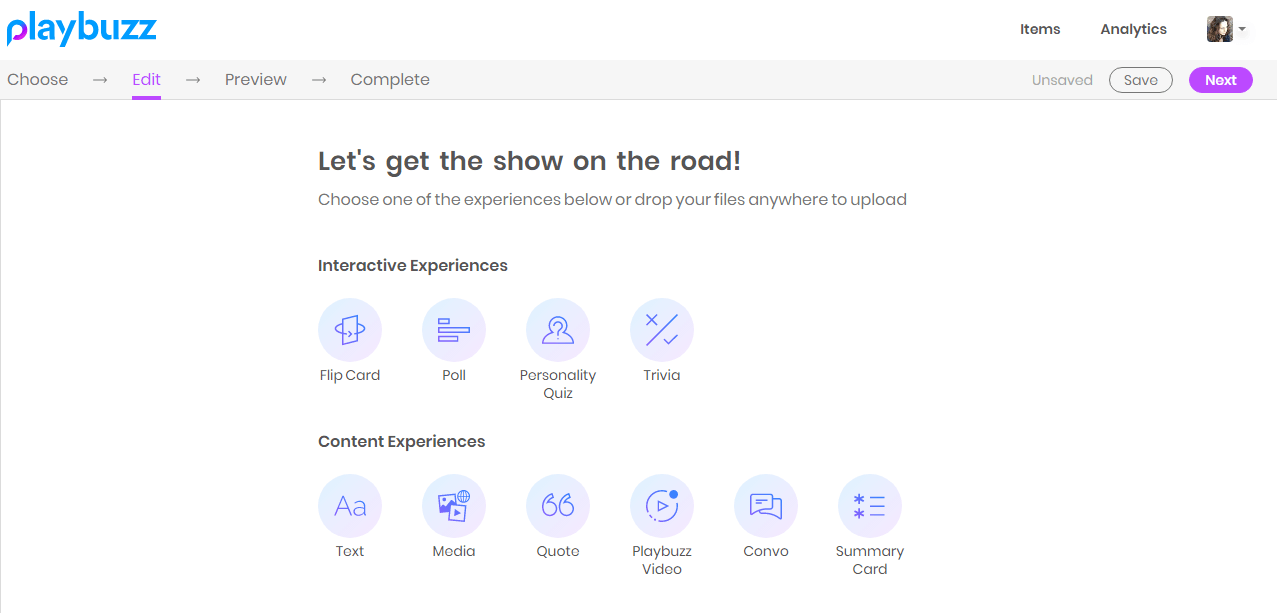Click the Flip Card label text
The width and height of the screenshot is (1277, 613).
point(350,376)
